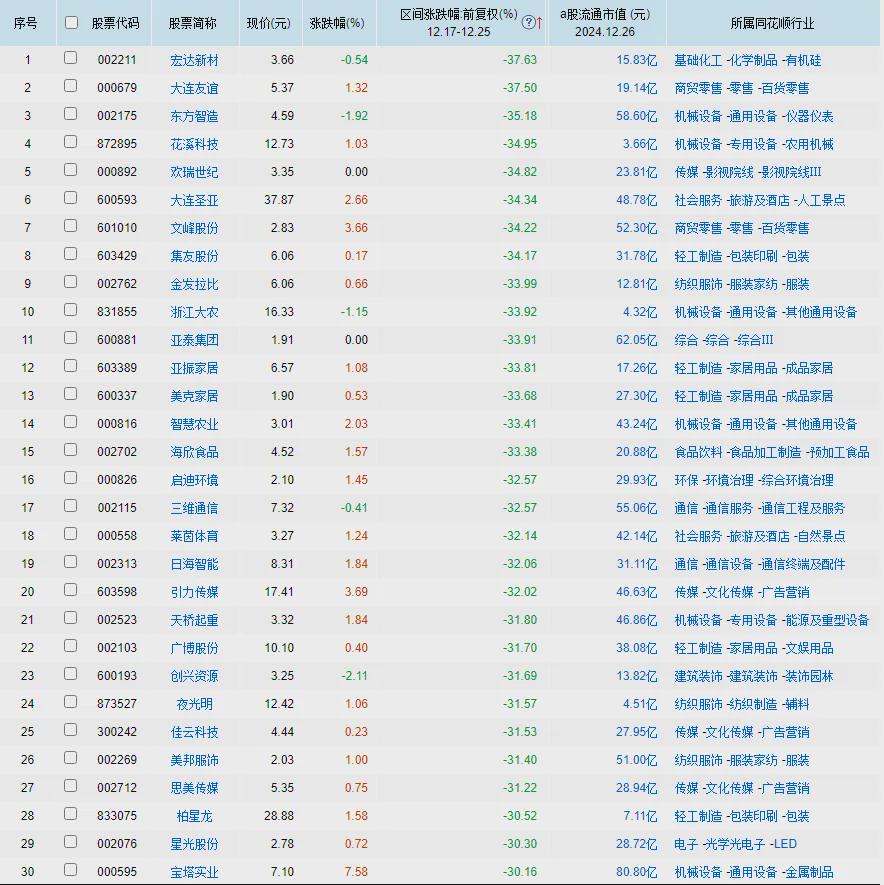This screenshot has width=884, height=885.
Task: Select checkbox for row 宝塔实业
Action: (71, 870)
